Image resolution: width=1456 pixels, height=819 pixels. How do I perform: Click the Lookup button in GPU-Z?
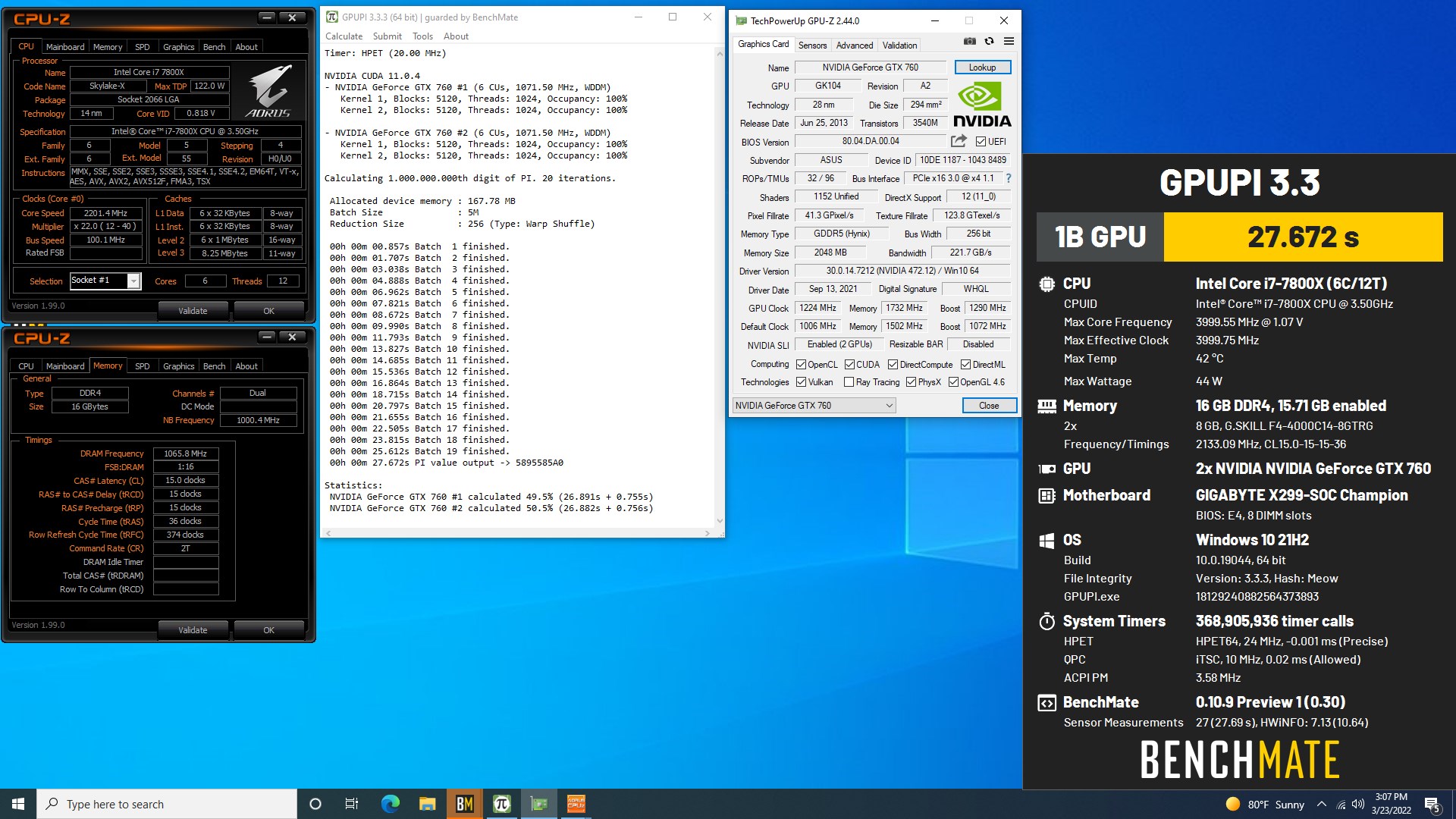(x=983, y=67)
